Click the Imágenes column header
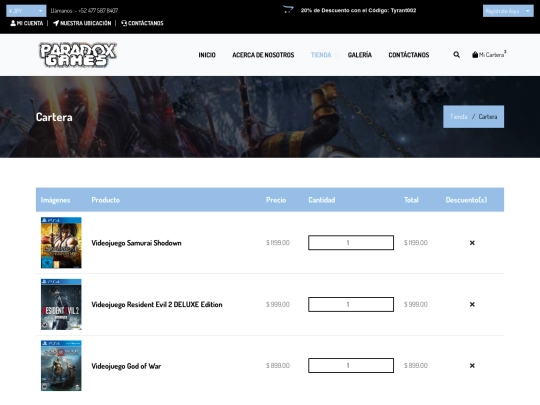540x405 pixels. point(55,200)
